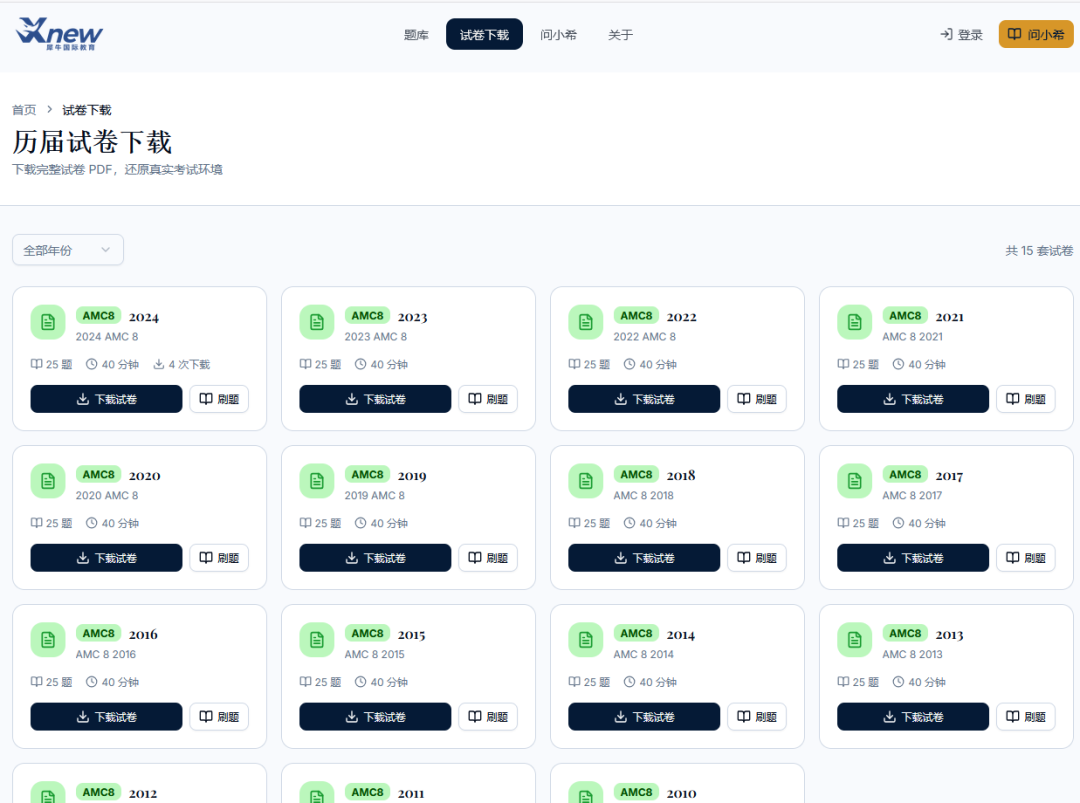Open the 题库 nav tab
This screenshot has height=803, width=1080.
(x=416, y=34)
